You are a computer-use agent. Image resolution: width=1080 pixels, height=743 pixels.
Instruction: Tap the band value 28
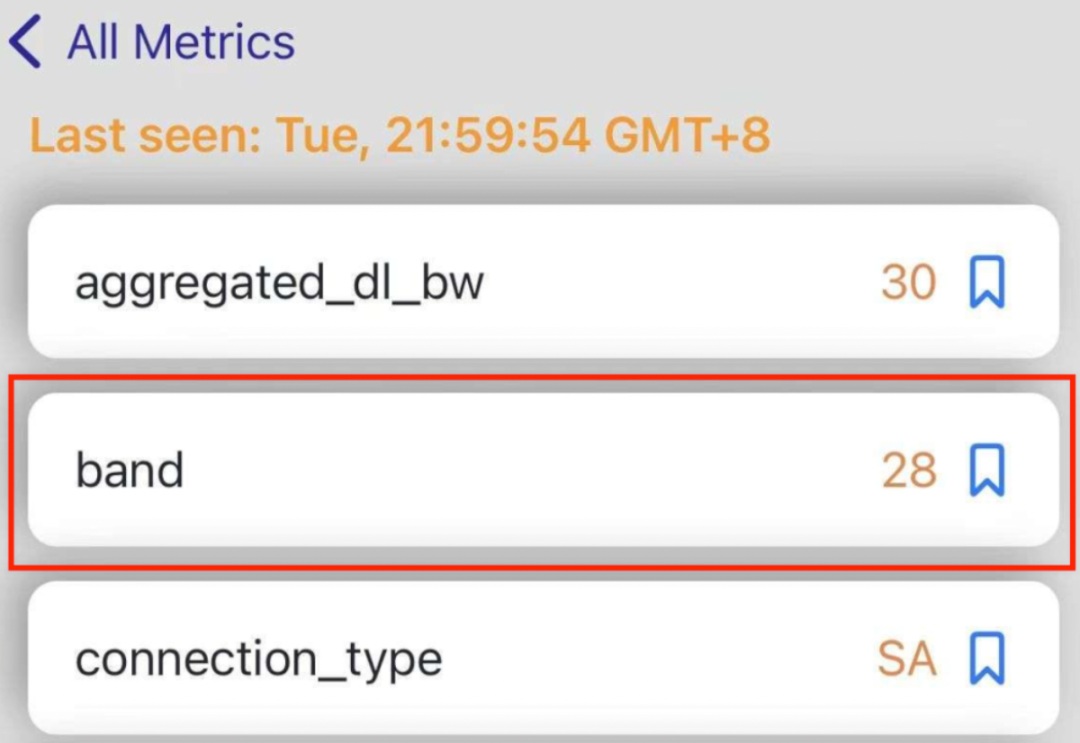909,471
